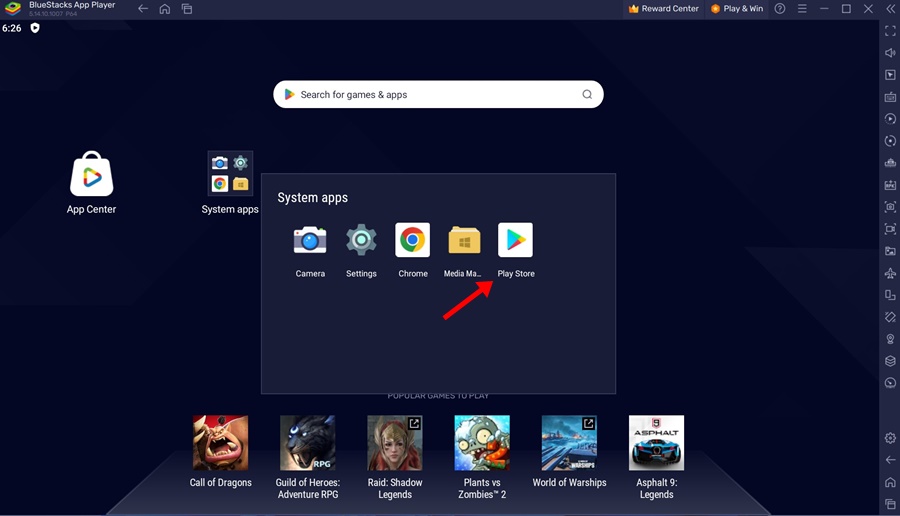This screenshot has height=516, width=900.
Task: Open the Android Settings app in System apps popup
Action: pos(361,240)
